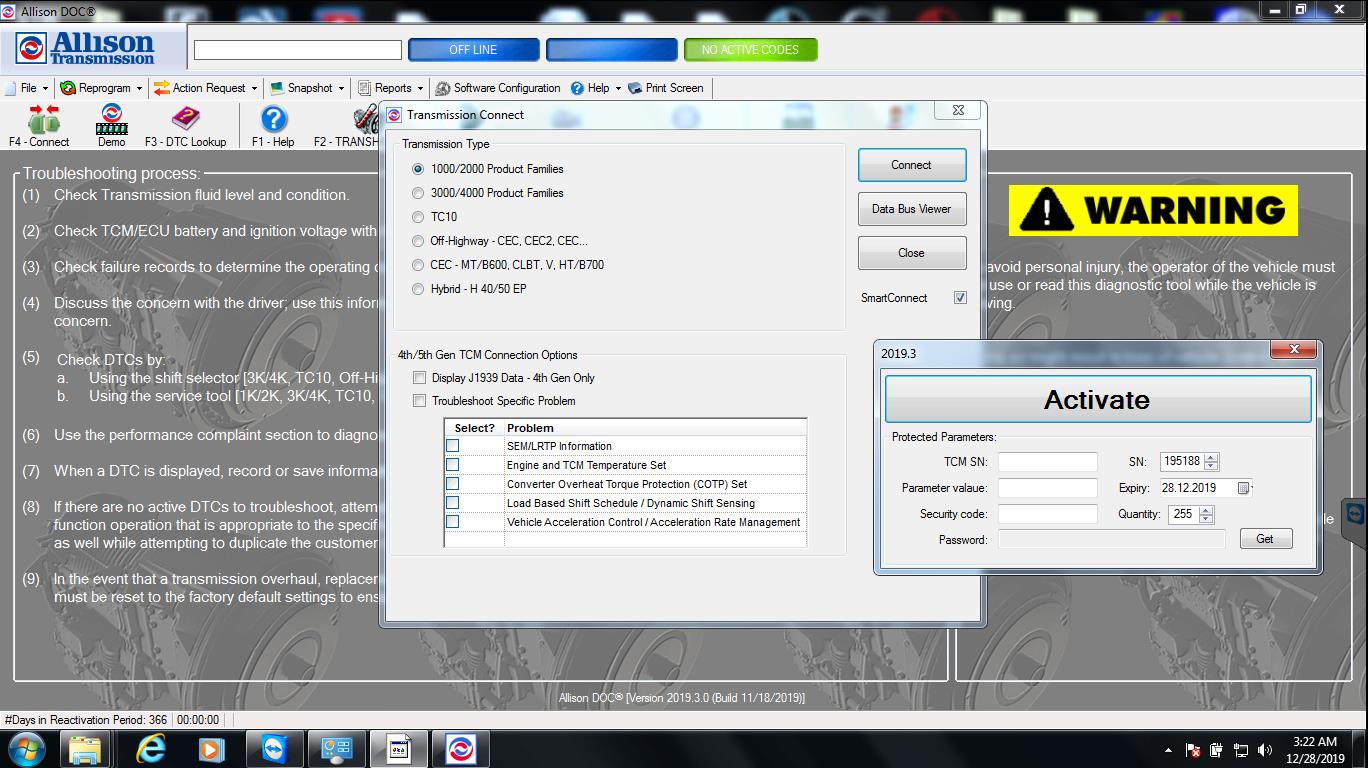Click the large Activate button
This screenshot has height=768, width=1368.
click(x=1097, y=400)
